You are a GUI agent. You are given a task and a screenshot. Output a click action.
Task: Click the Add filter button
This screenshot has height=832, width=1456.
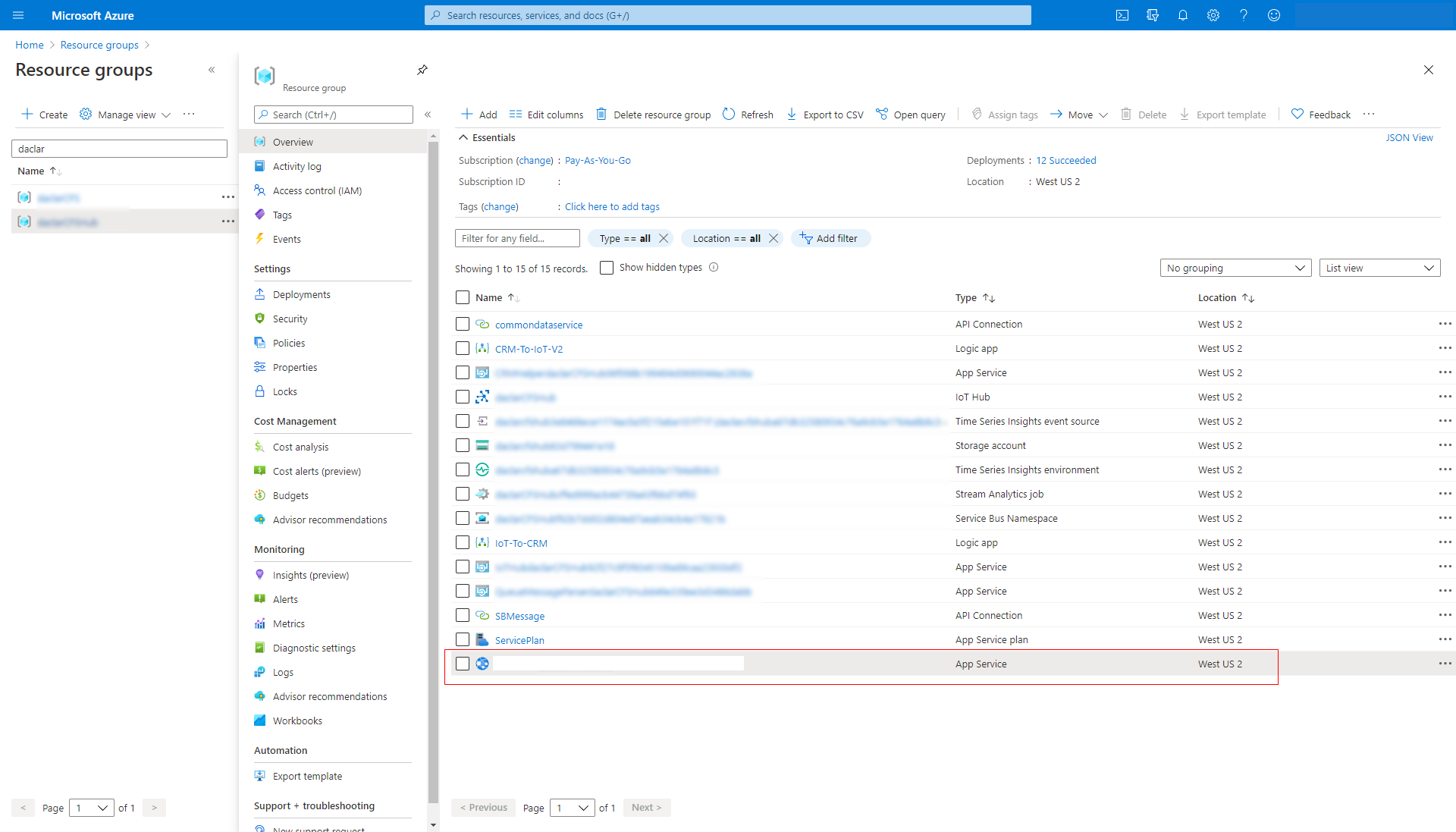[829, 238]
